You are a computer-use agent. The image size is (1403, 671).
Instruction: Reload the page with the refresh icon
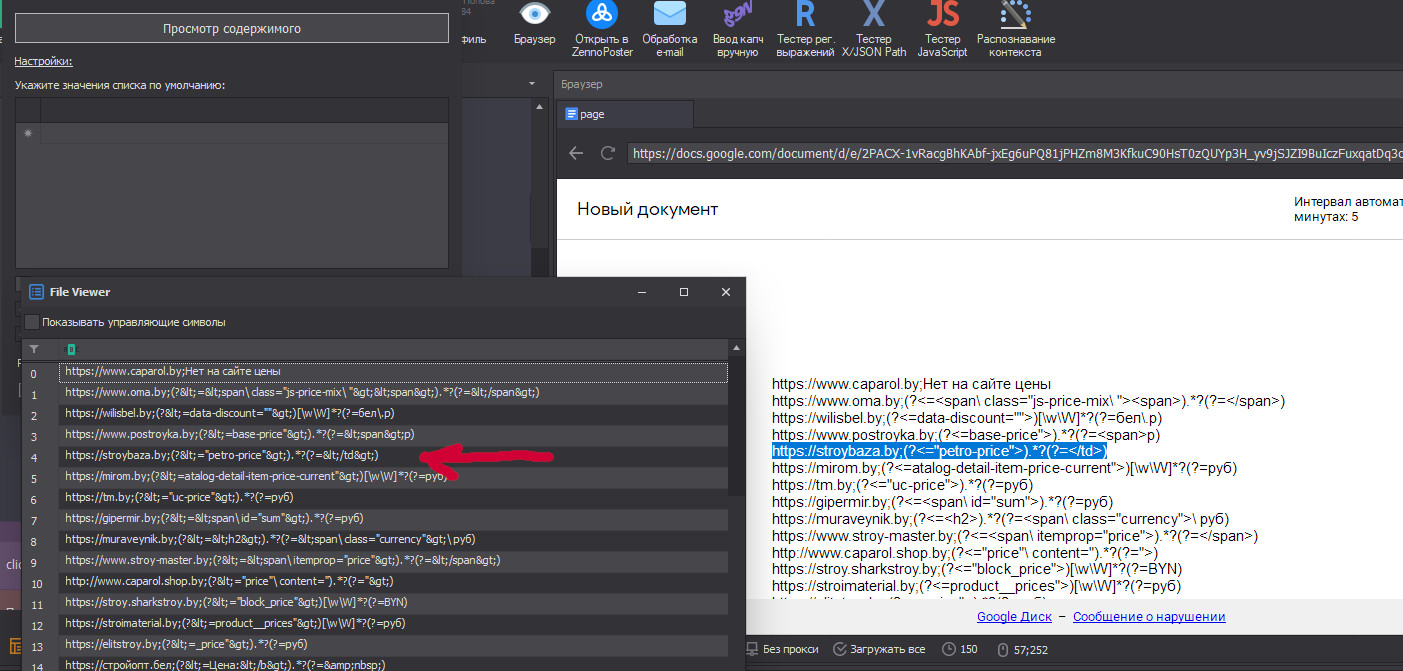tap(607, 153)
